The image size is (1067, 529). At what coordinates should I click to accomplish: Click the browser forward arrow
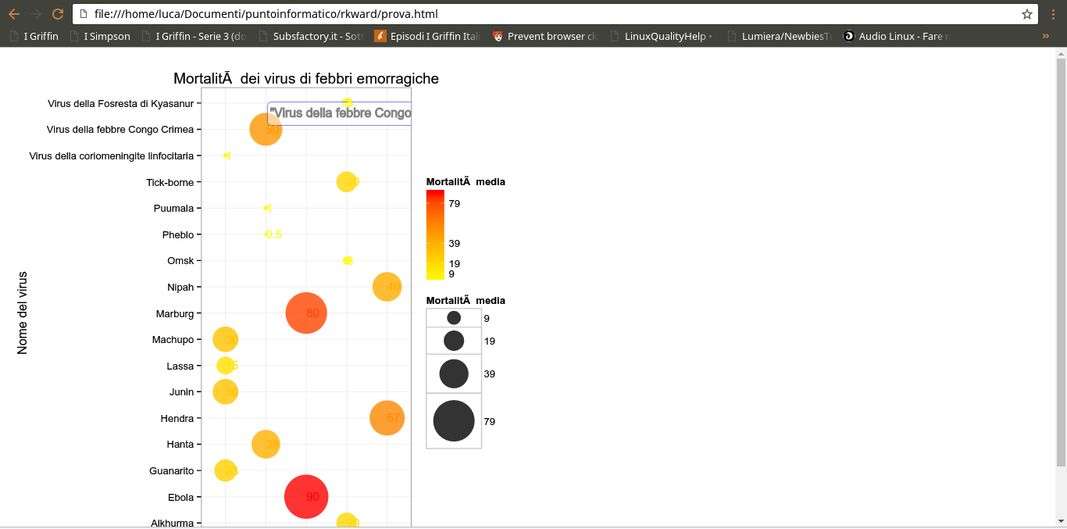36,14
